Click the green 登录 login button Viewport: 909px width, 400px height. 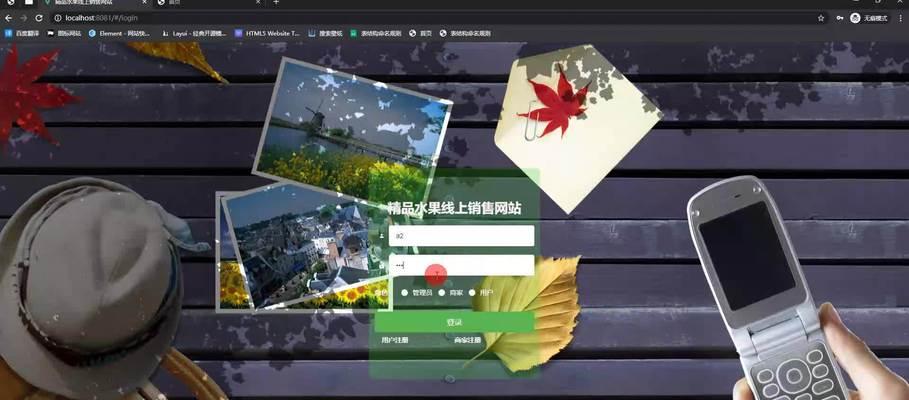click(454, 322)
